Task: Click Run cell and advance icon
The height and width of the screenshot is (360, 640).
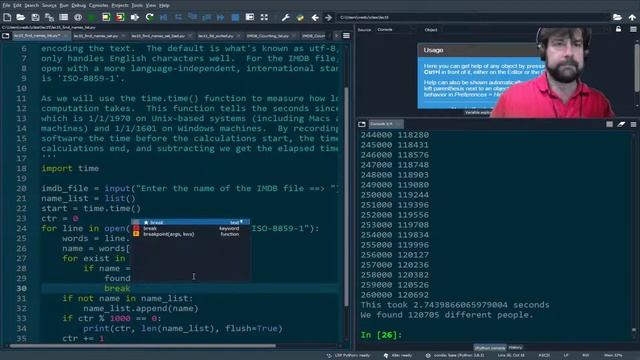Action: click(120, 17)
